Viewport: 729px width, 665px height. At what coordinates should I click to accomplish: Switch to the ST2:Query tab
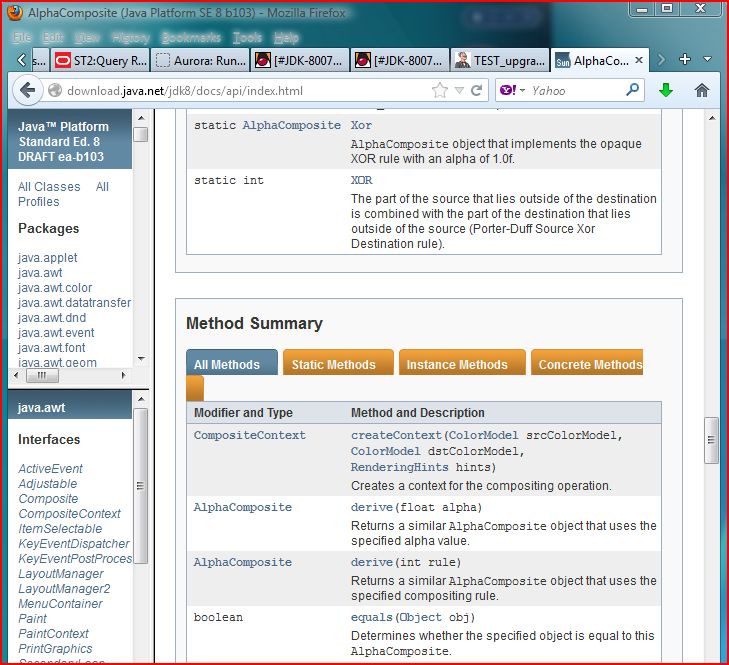[100, 60]
